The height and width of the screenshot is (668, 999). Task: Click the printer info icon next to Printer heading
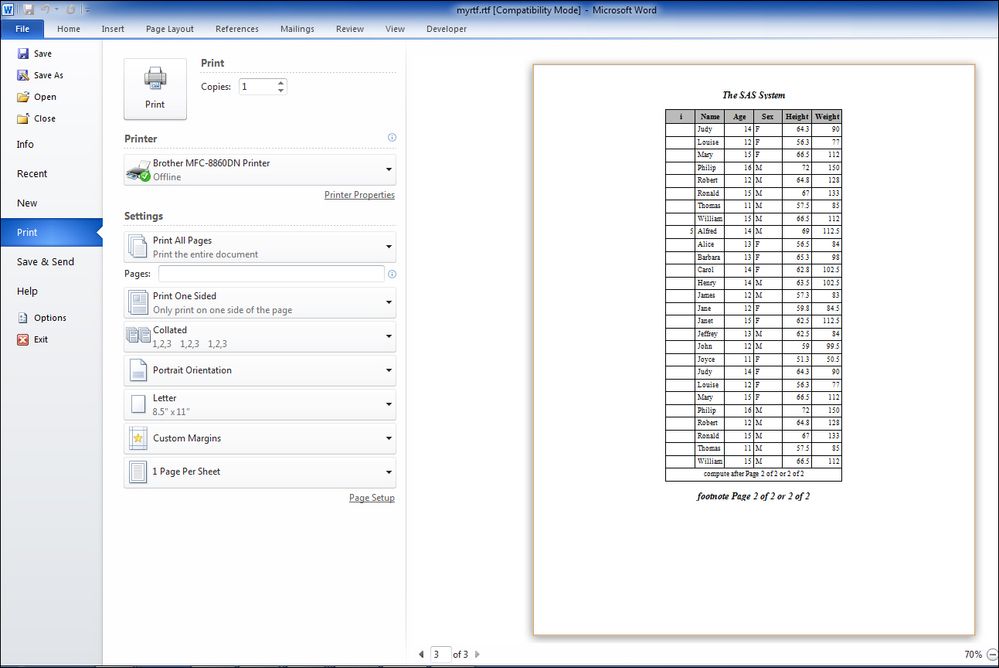click(392, 138)
